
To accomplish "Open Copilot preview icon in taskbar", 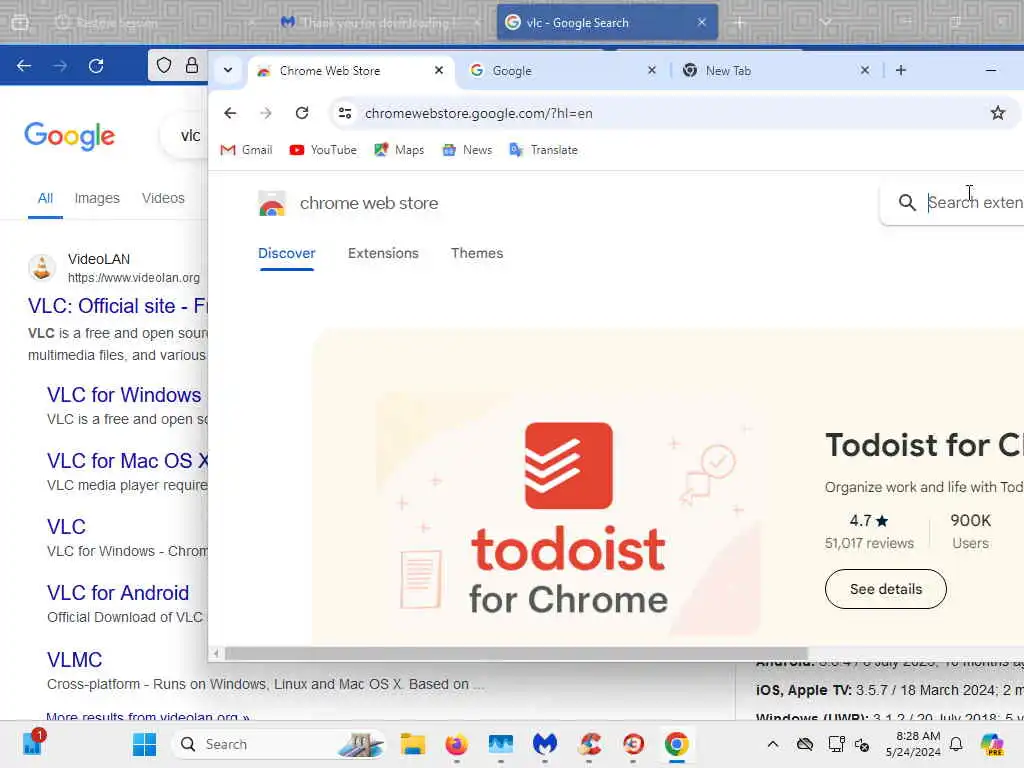I will click(x=992, y=744).
